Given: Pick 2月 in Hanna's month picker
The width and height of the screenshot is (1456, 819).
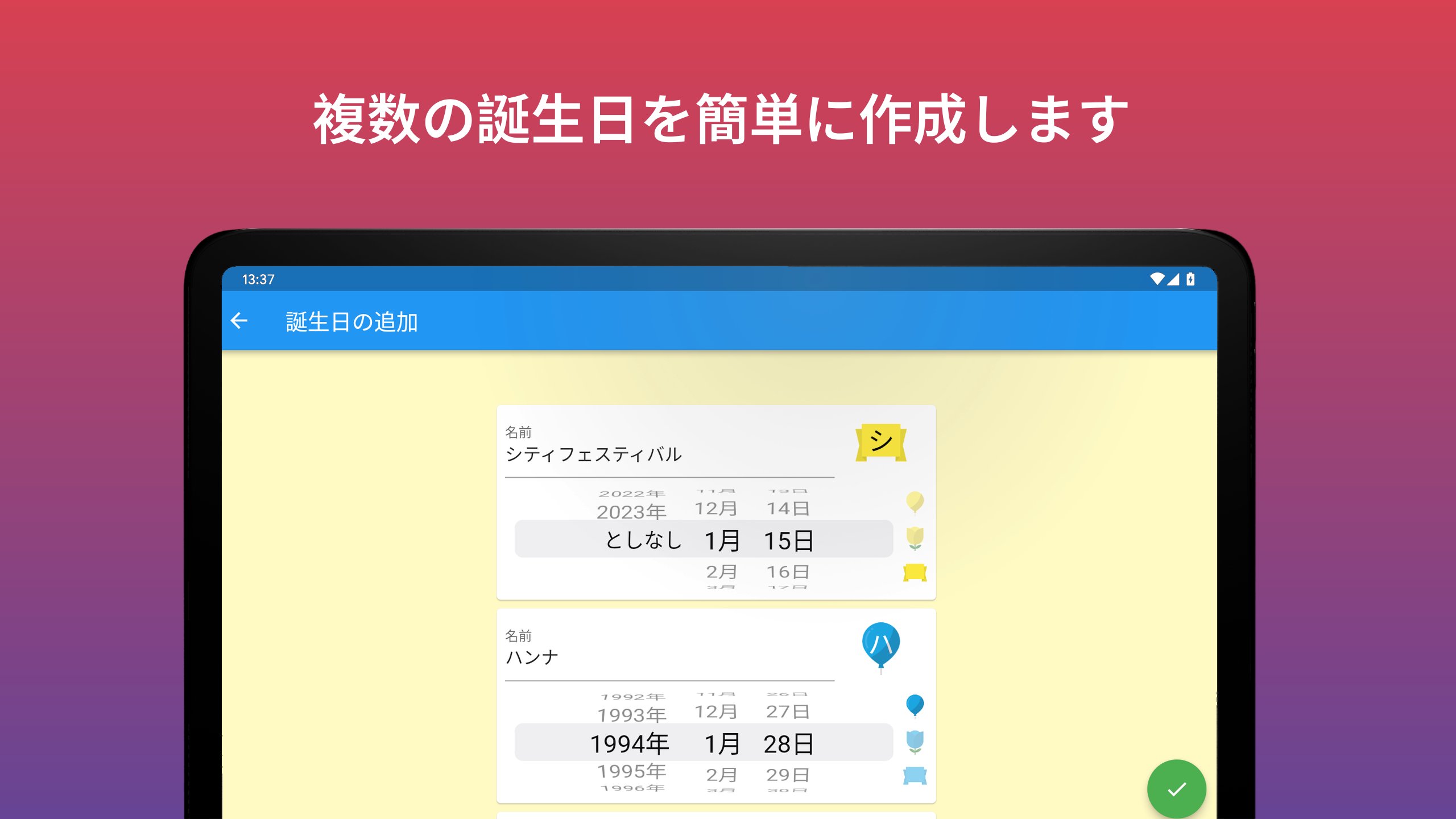Looking at the screenshot, I should click(x=721, y=775).
